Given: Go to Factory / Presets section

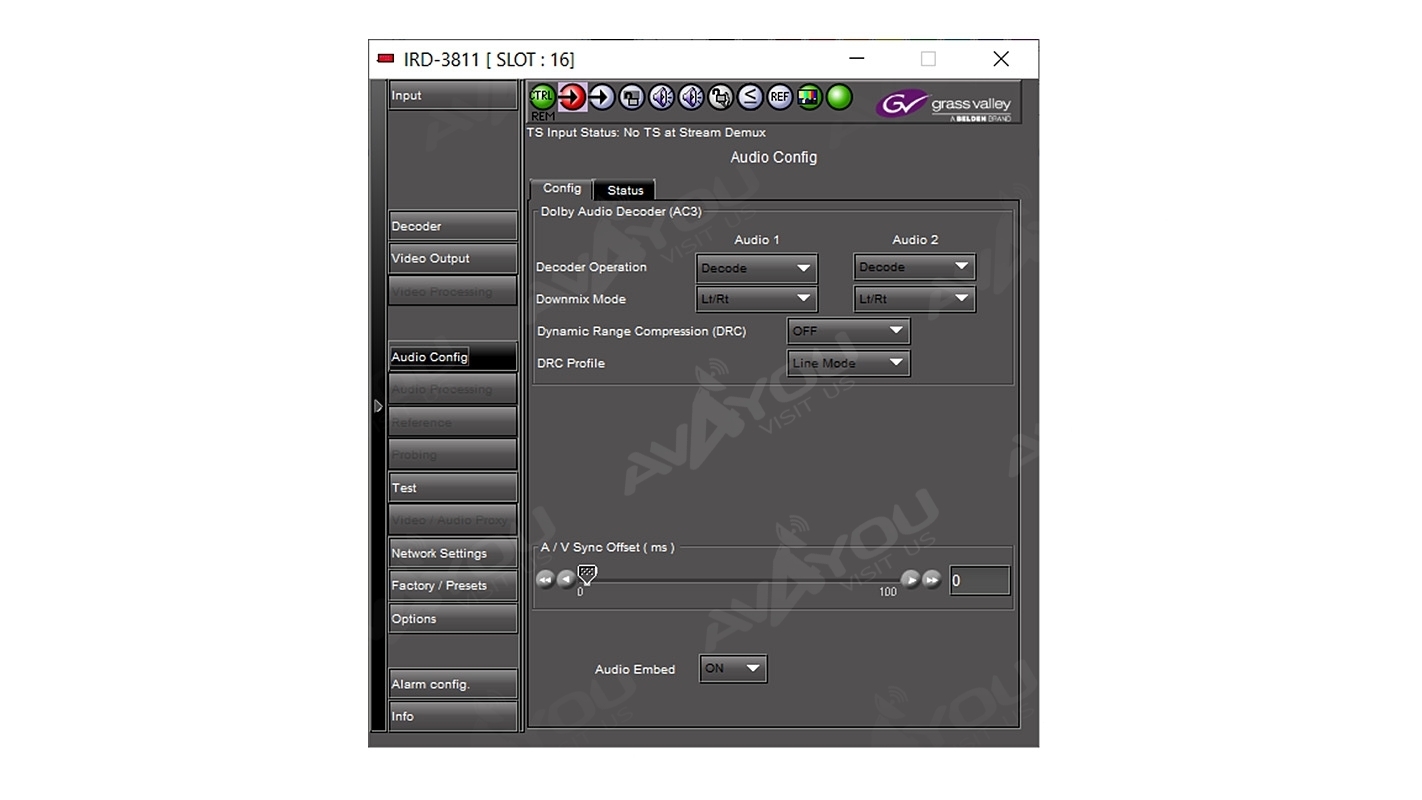Looking at the screenshot, I should tap(452, 586).
